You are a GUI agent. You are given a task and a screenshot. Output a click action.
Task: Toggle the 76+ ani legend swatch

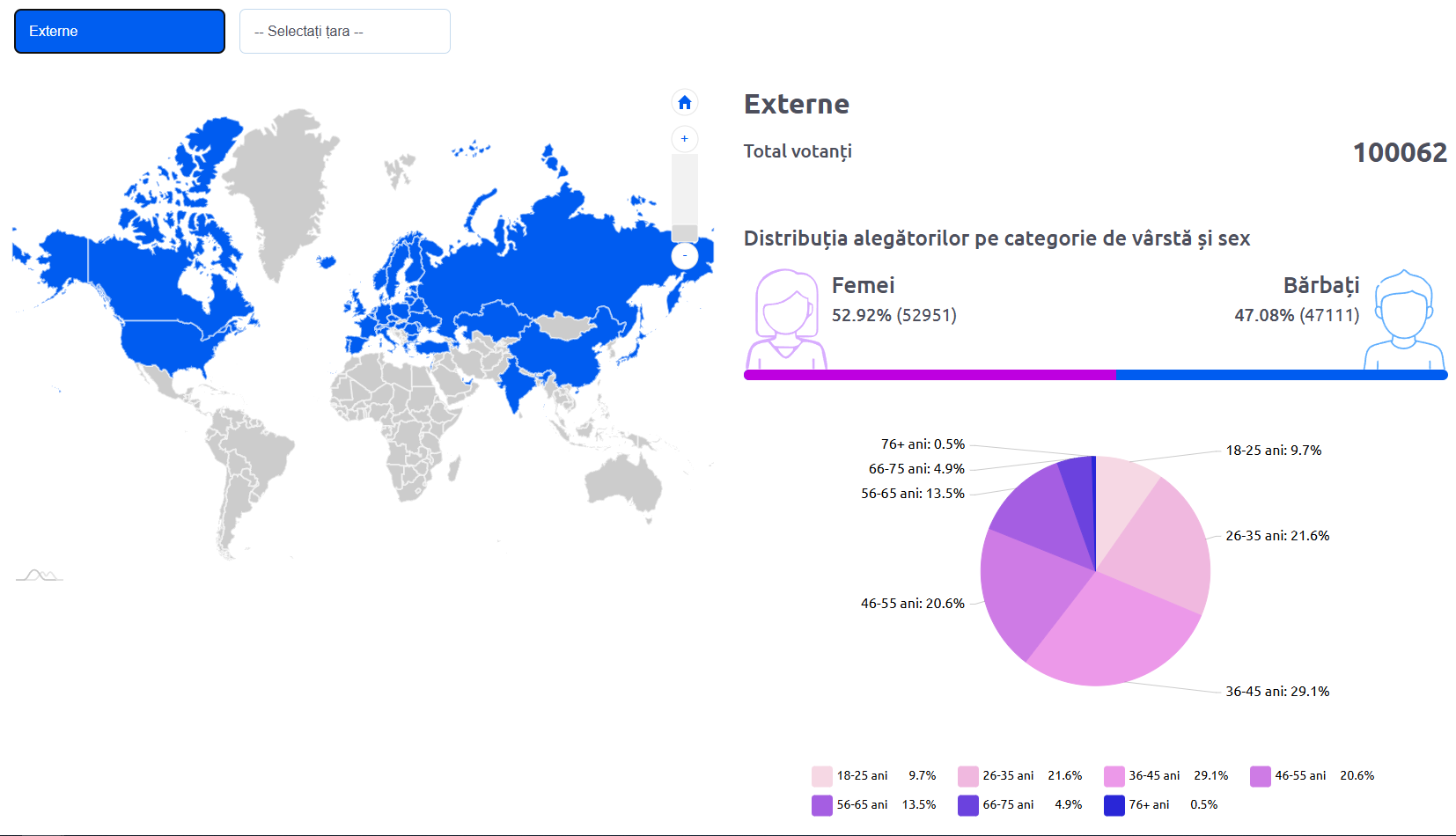[x=1114, y=805]
